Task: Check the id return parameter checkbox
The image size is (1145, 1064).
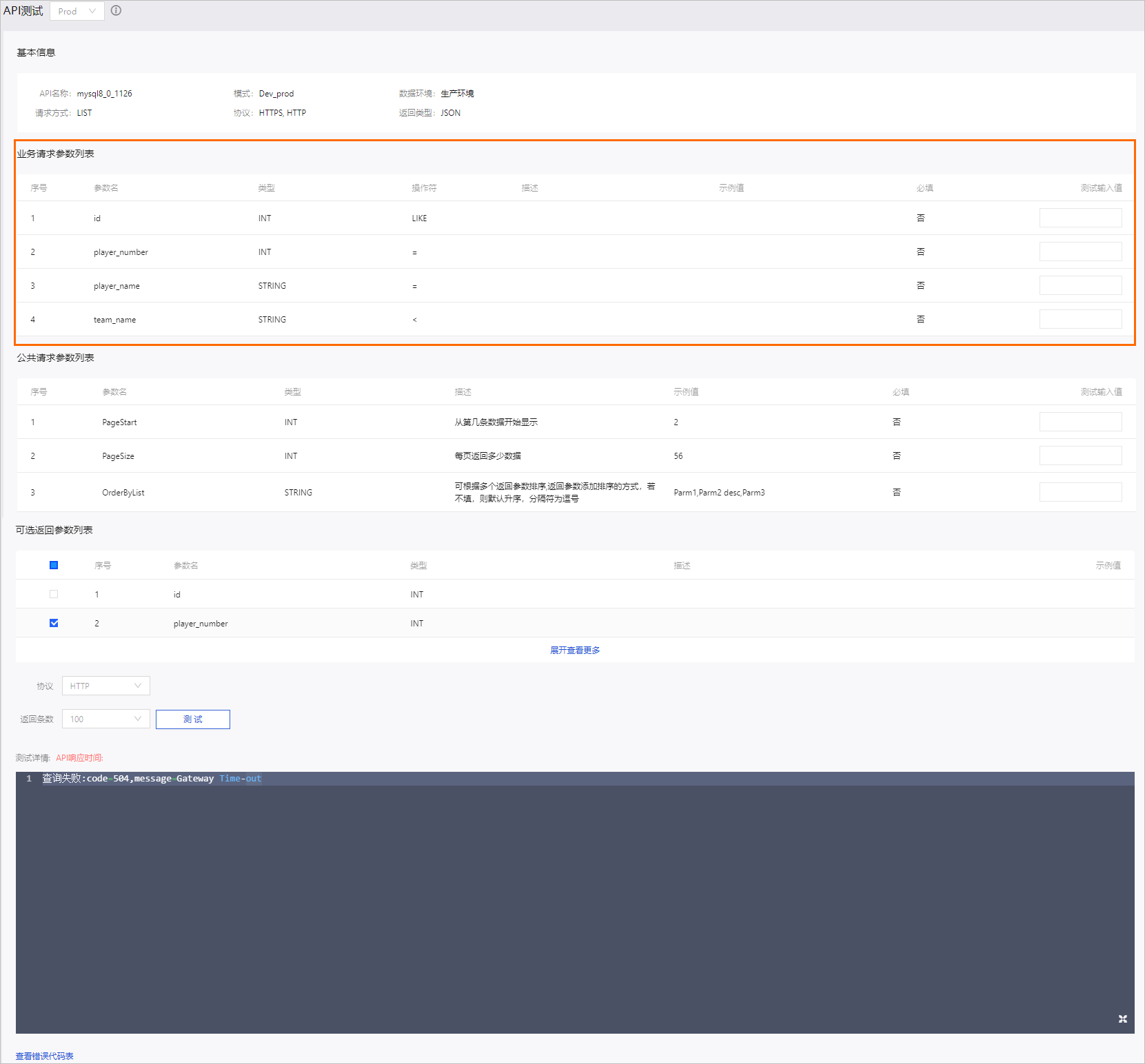Action: 54,594
